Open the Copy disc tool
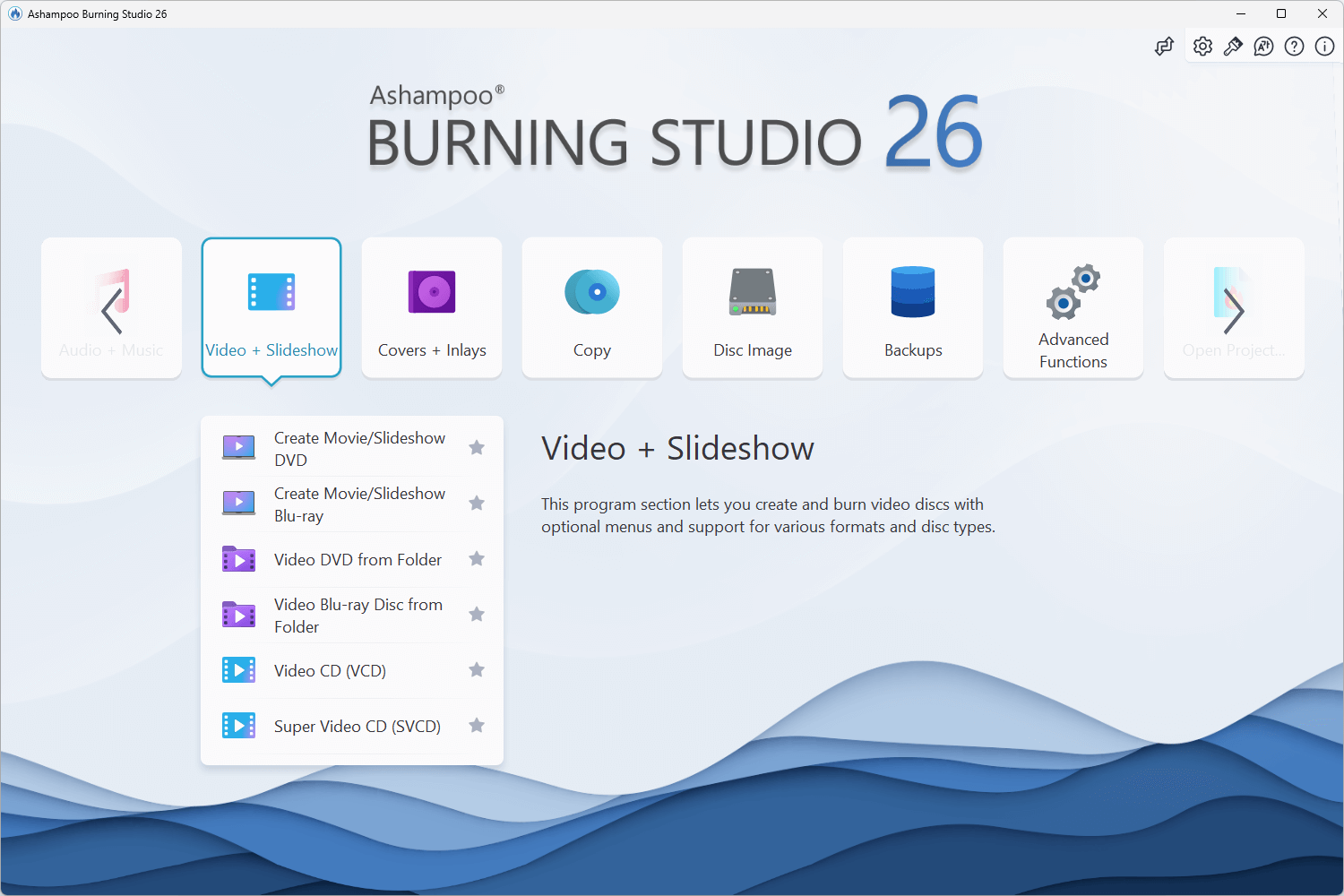Image resolution: width=1344 pixels, height=896 pixels. [x=591, y=307]
